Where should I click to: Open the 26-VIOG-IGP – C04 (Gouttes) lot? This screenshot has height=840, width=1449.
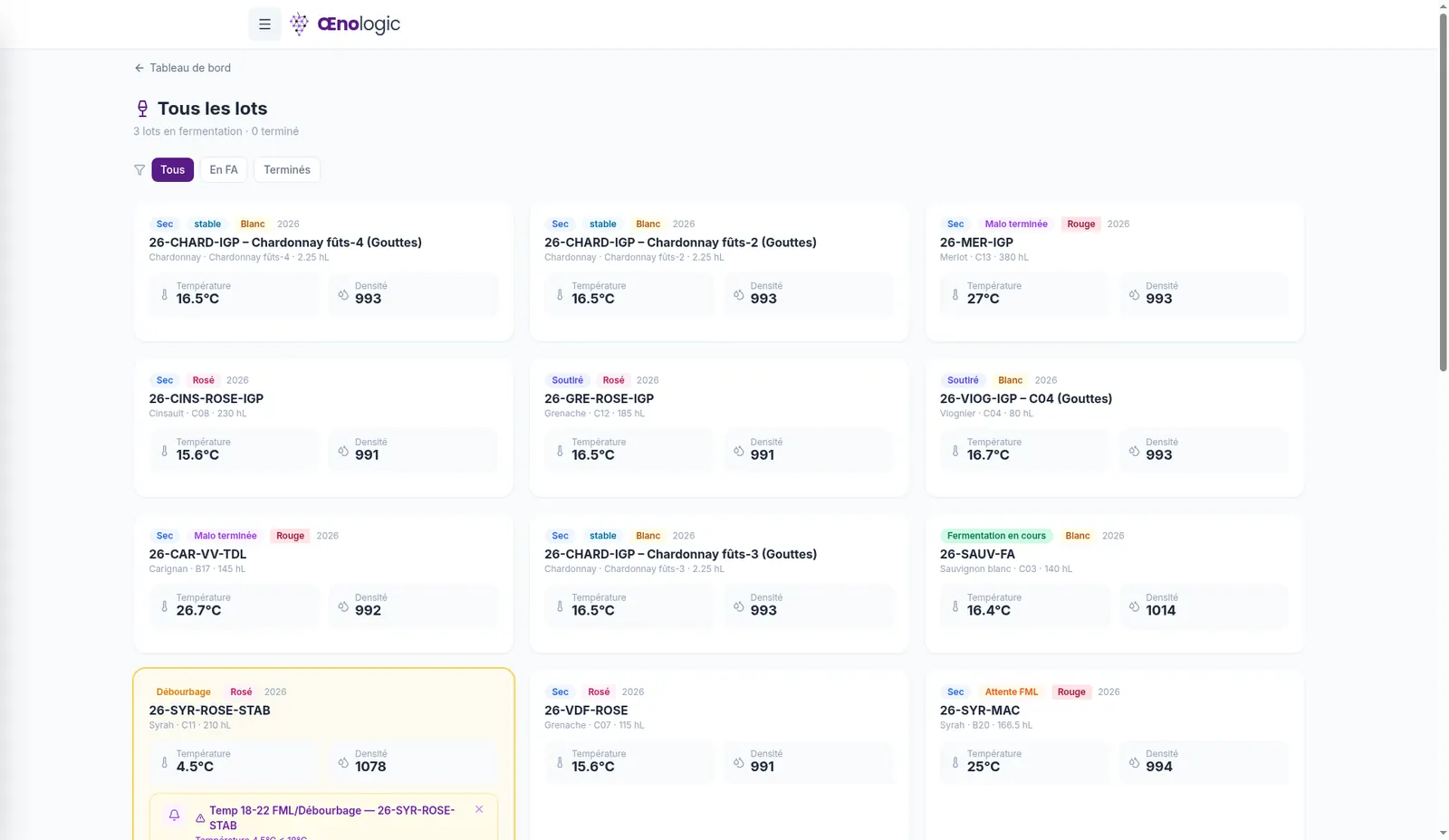1026,398
